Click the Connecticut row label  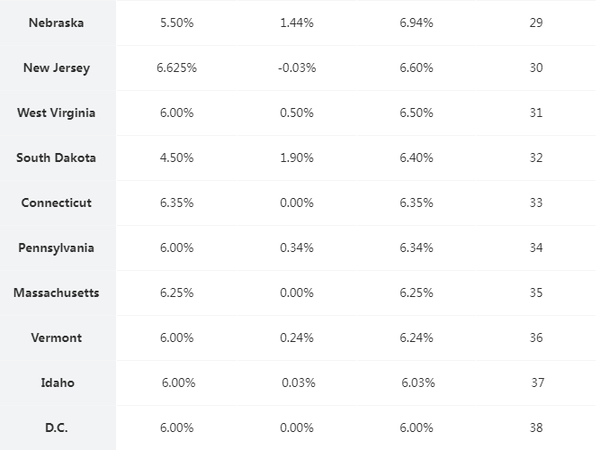(x=56, y=202)
